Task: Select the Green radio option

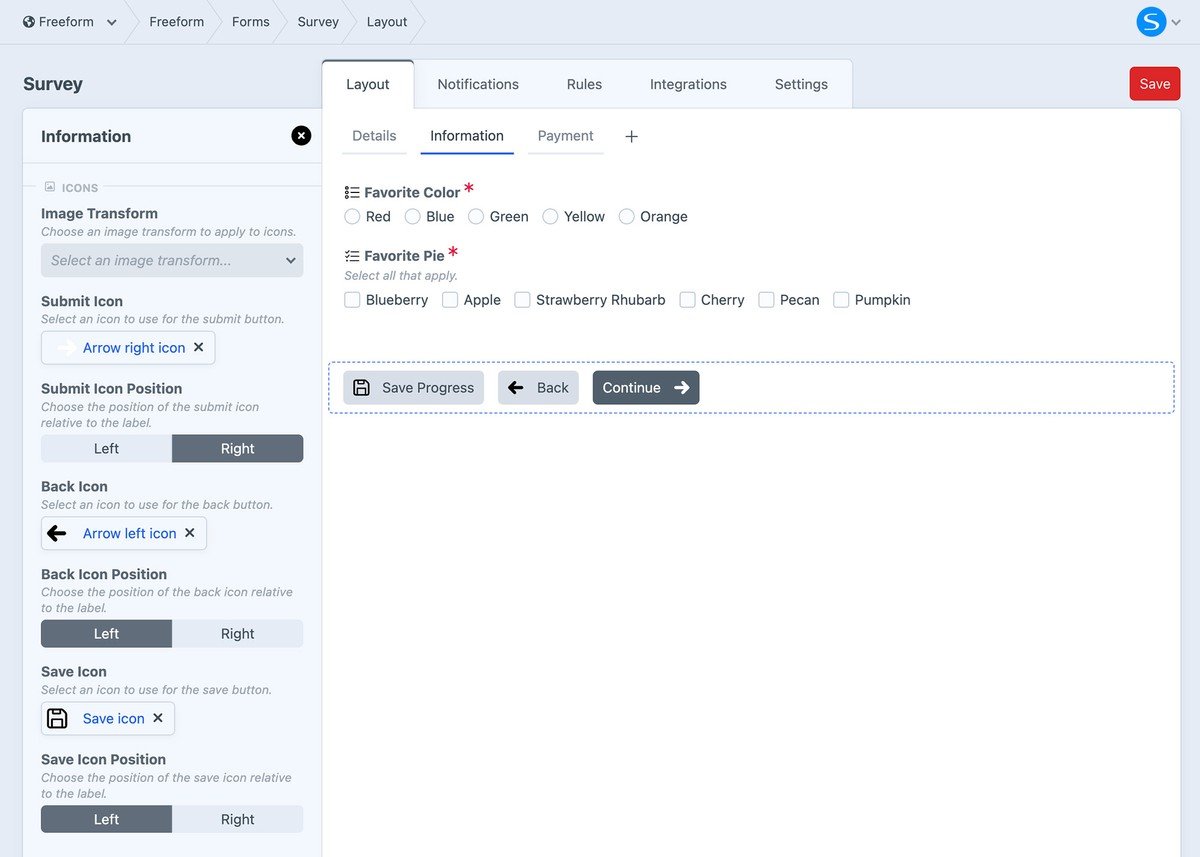Action: 476,216
